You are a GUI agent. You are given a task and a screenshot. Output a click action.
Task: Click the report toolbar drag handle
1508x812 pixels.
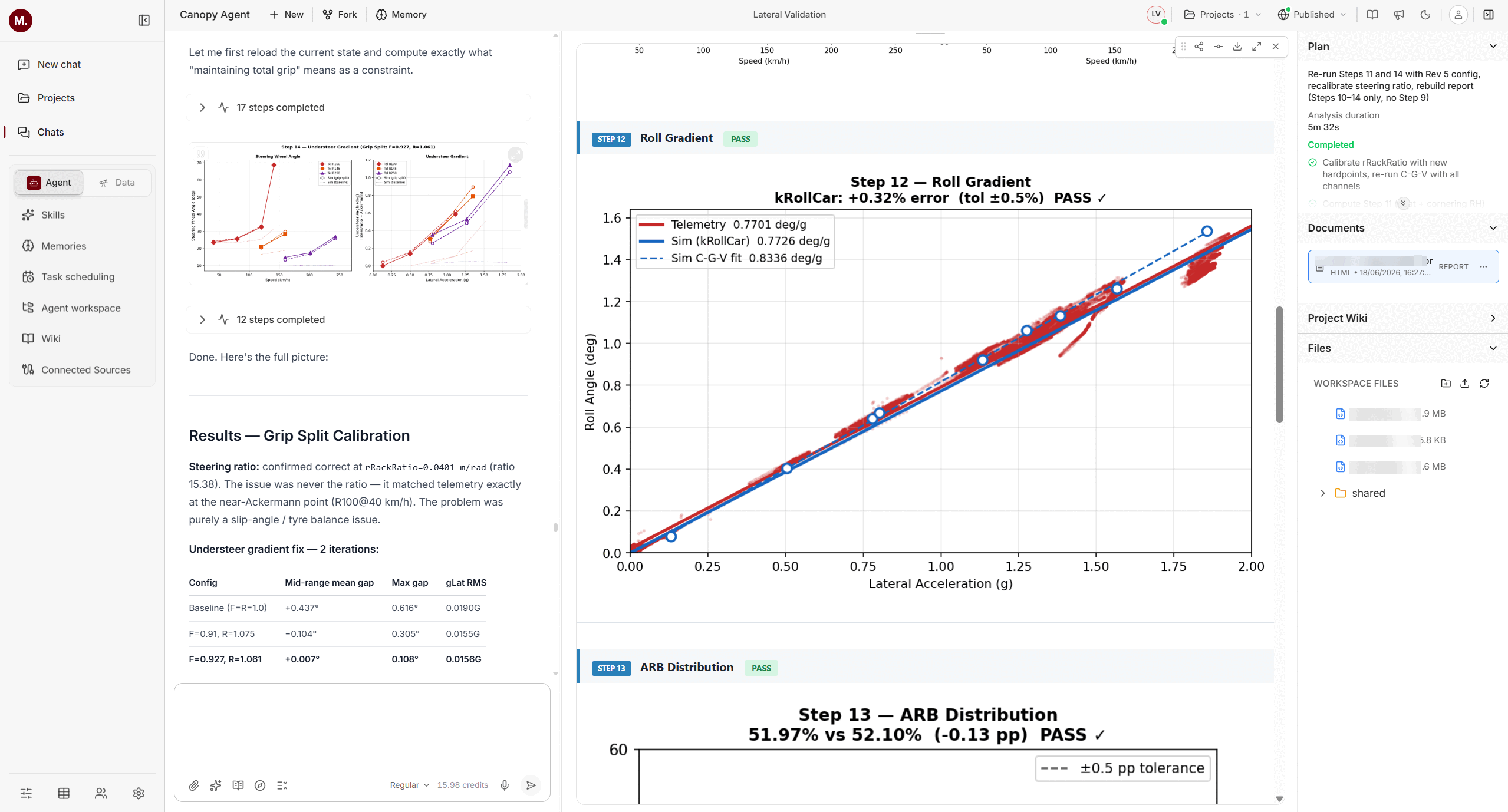point(1184,47)
